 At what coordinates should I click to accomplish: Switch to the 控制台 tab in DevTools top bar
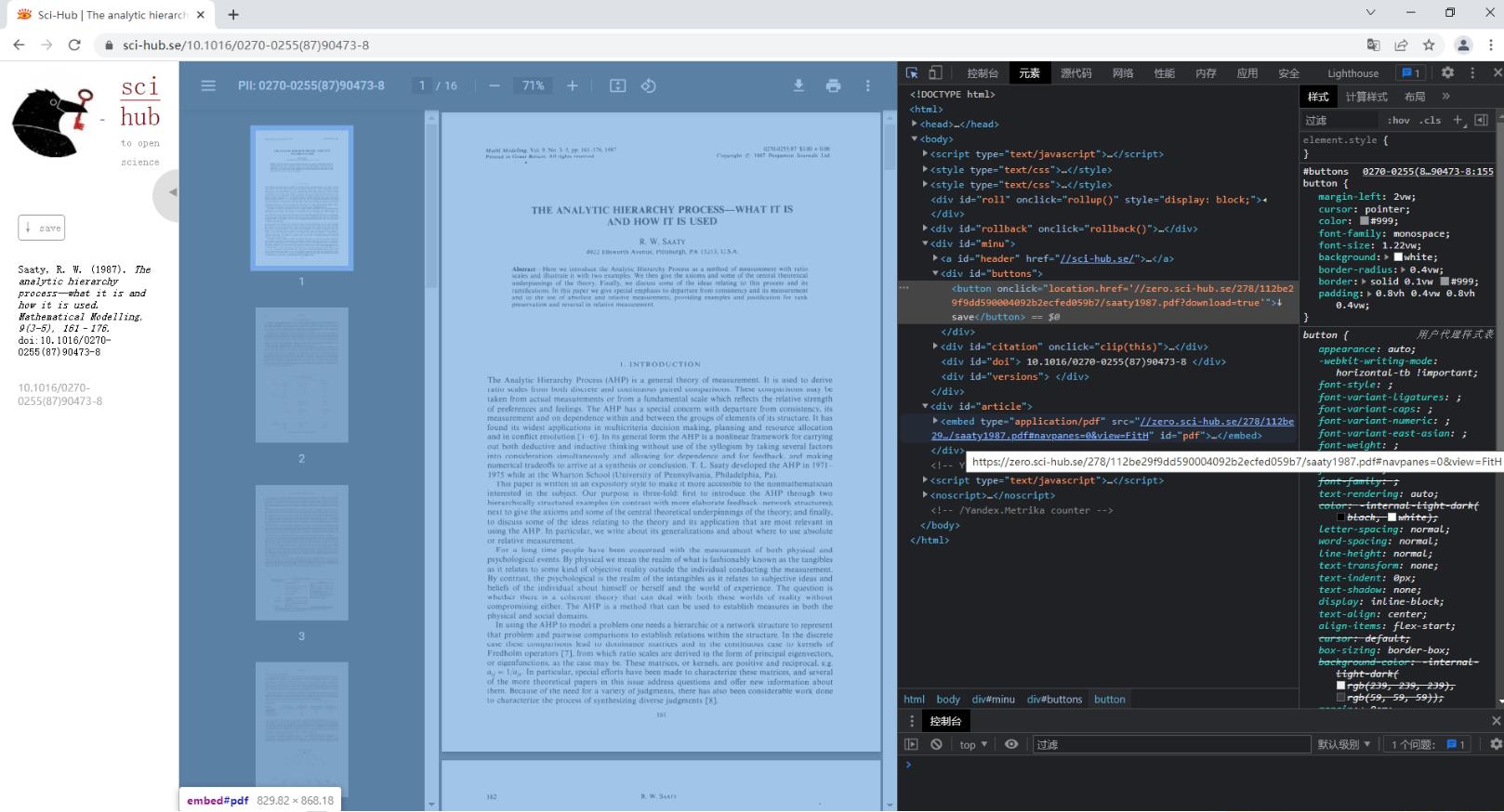(983, 73)
